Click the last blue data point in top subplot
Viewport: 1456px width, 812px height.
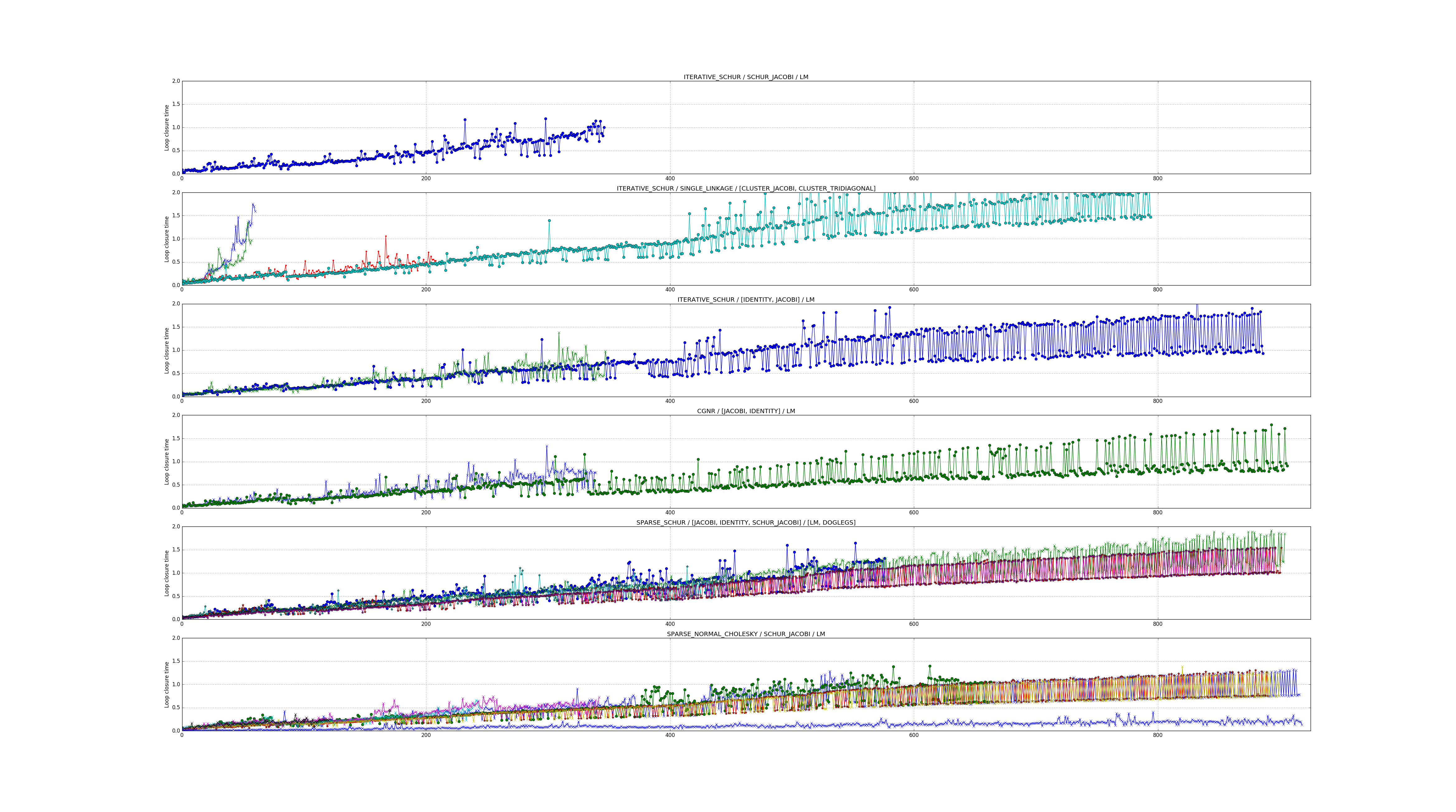tap(604, 128)
